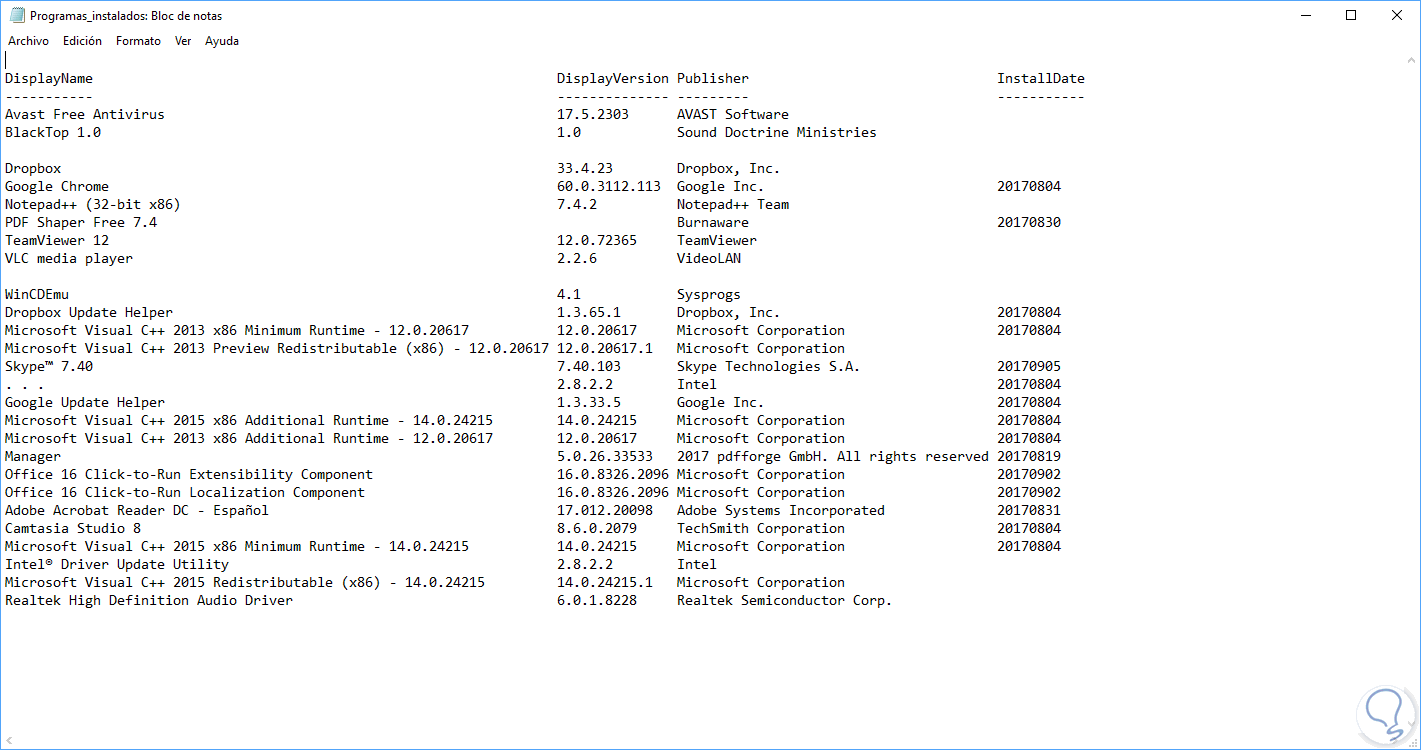Click the Camtasia Studio 8 entry
This screenshot has width=1421, height=750.
(x=73, y=528)
